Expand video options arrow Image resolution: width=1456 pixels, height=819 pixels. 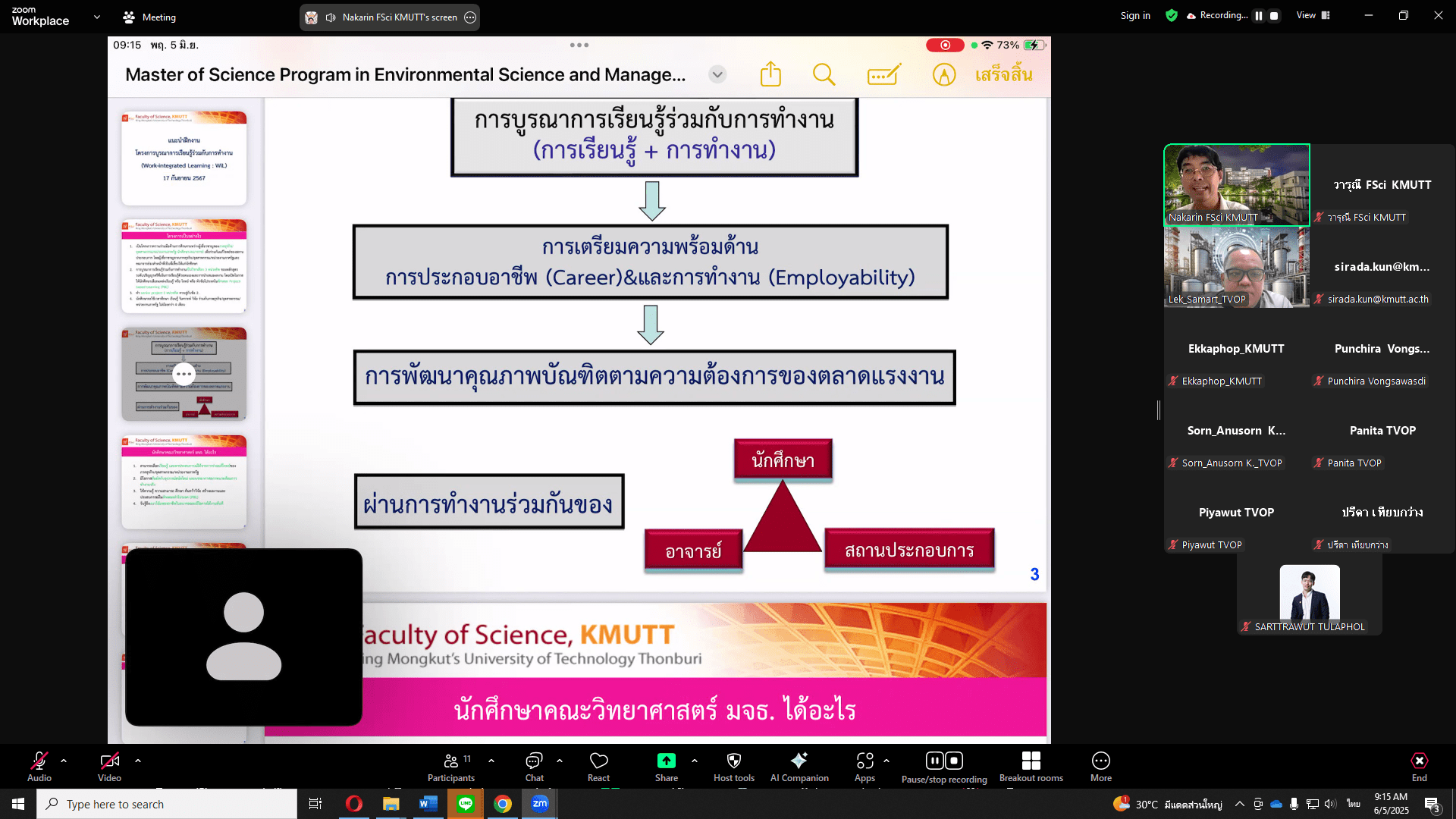pyautogui.click(x=138, y=761)
